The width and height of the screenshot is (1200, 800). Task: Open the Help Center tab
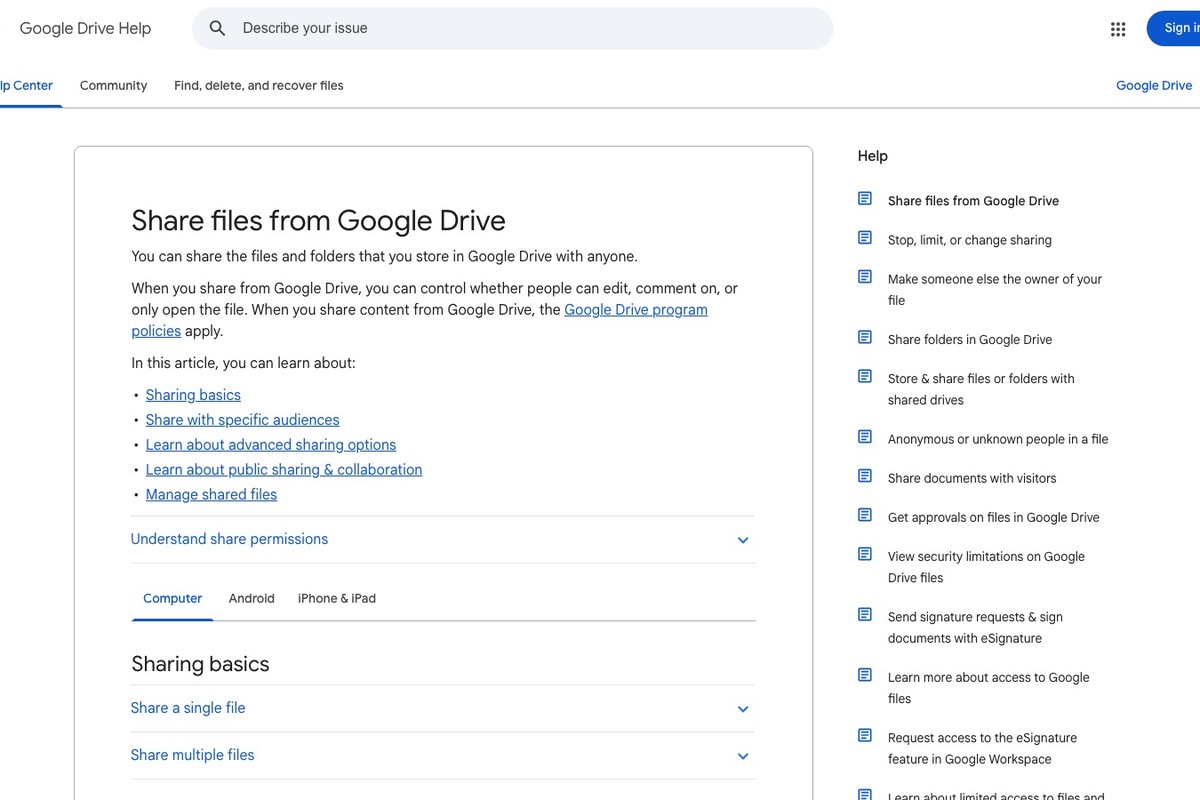(27, 86)
